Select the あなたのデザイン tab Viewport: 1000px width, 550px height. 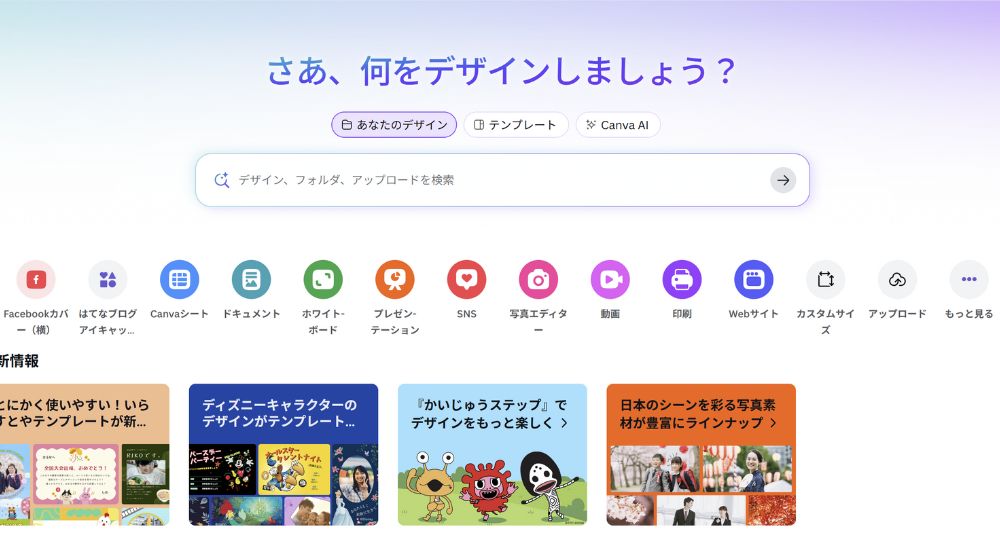point(394,125)
